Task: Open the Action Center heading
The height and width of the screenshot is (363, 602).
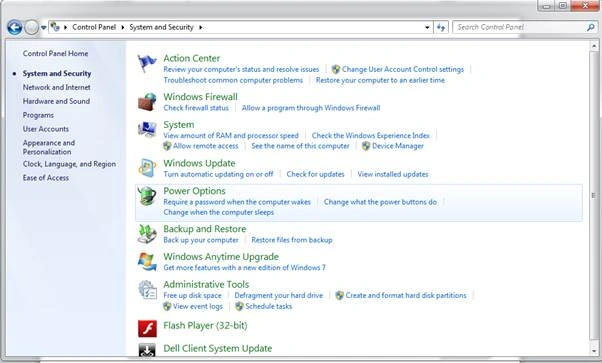Action: [x=192, y=58]
